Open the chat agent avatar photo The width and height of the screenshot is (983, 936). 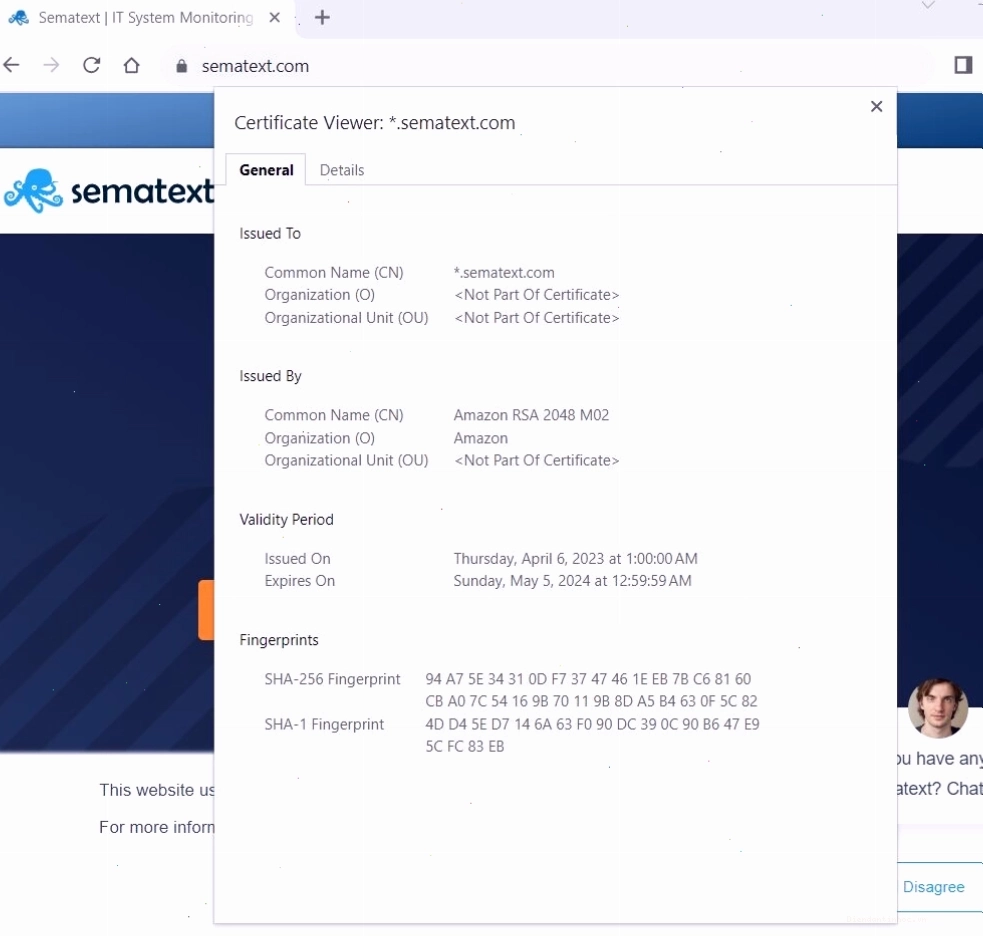[938, 708]
